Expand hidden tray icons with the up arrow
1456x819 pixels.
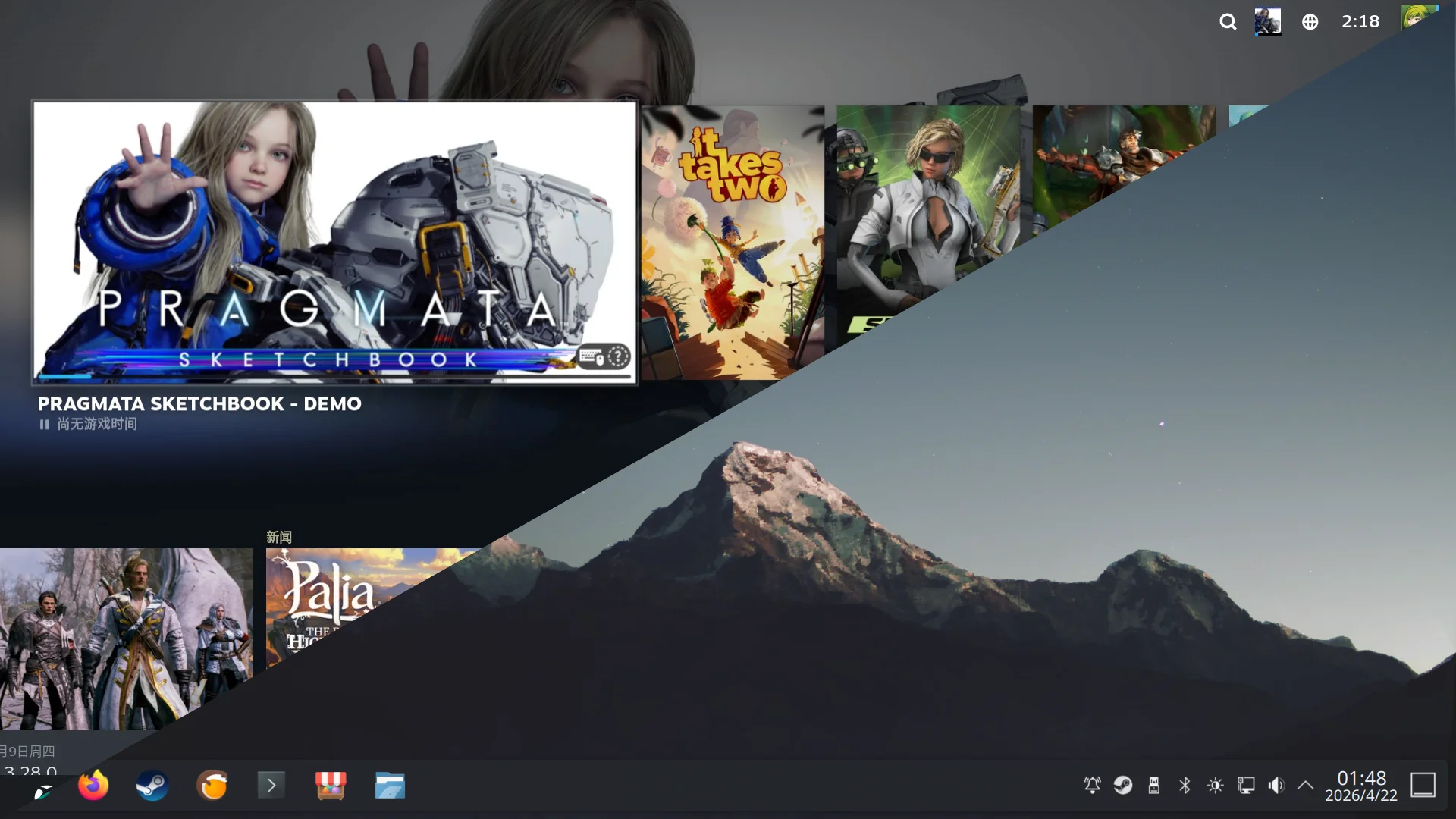pyautogui.click(x=1305, y=785)
